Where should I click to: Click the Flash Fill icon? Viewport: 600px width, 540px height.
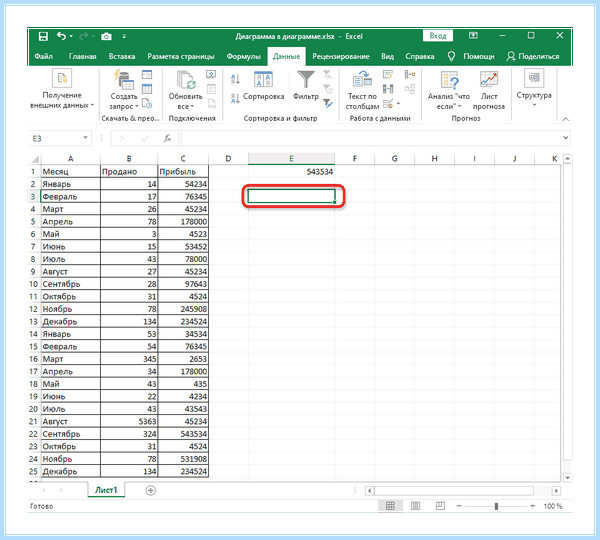coord(388,74)
